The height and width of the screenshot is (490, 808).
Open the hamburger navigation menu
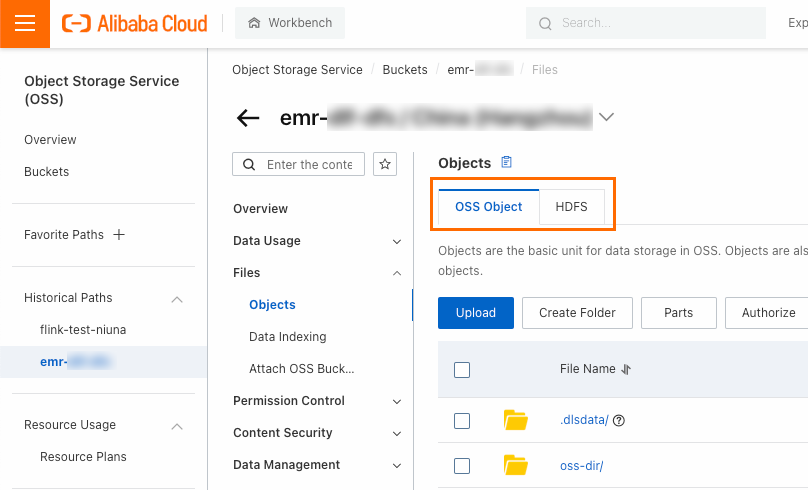25,24
